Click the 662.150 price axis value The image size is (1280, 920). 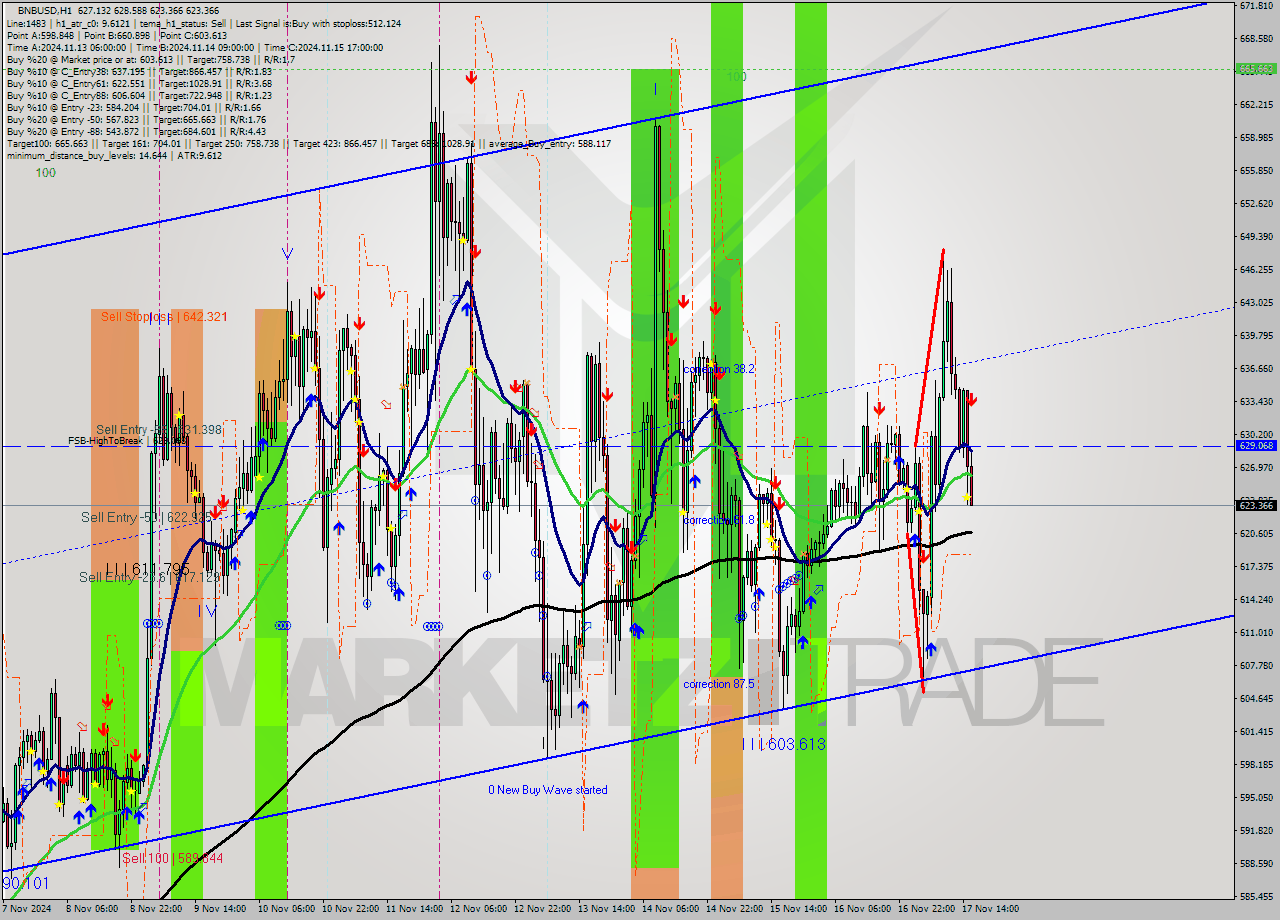click(1256, 105)
